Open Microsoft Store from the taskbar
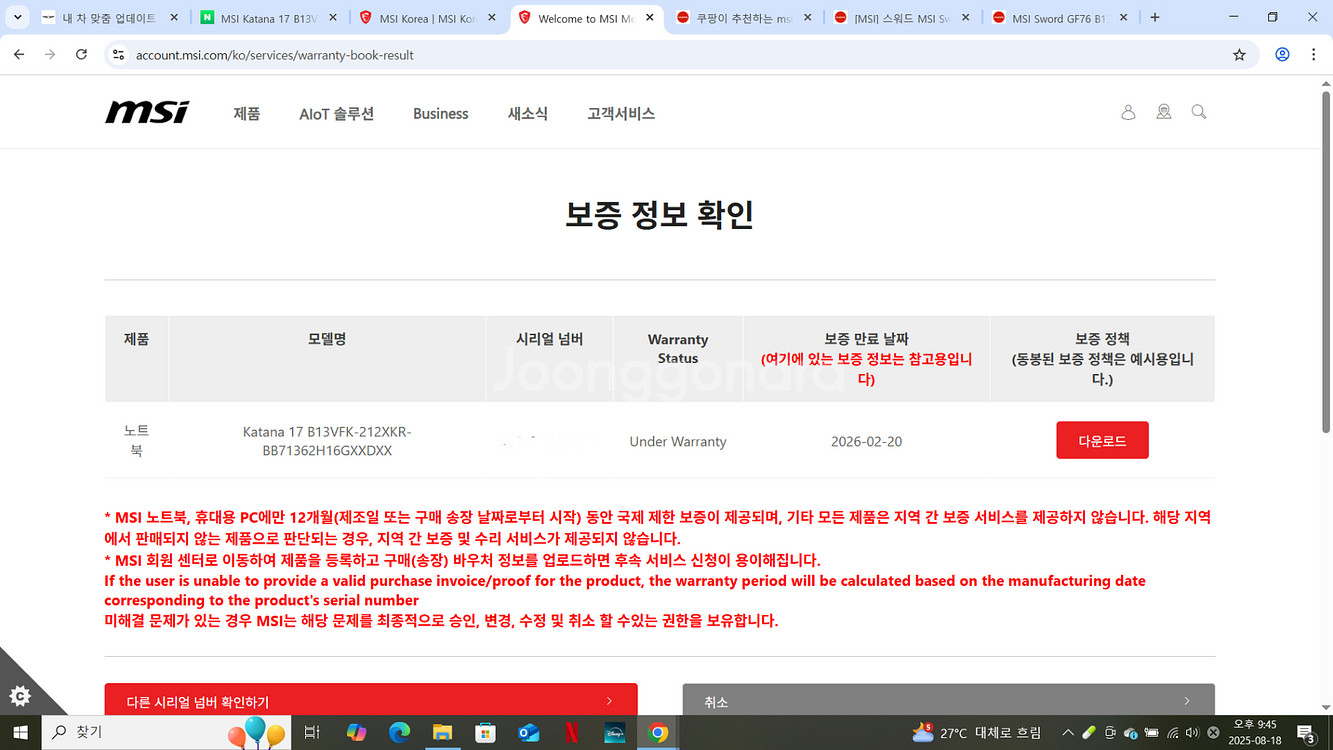The height and width of the screenshot is (750, 1333). (485, 733)
